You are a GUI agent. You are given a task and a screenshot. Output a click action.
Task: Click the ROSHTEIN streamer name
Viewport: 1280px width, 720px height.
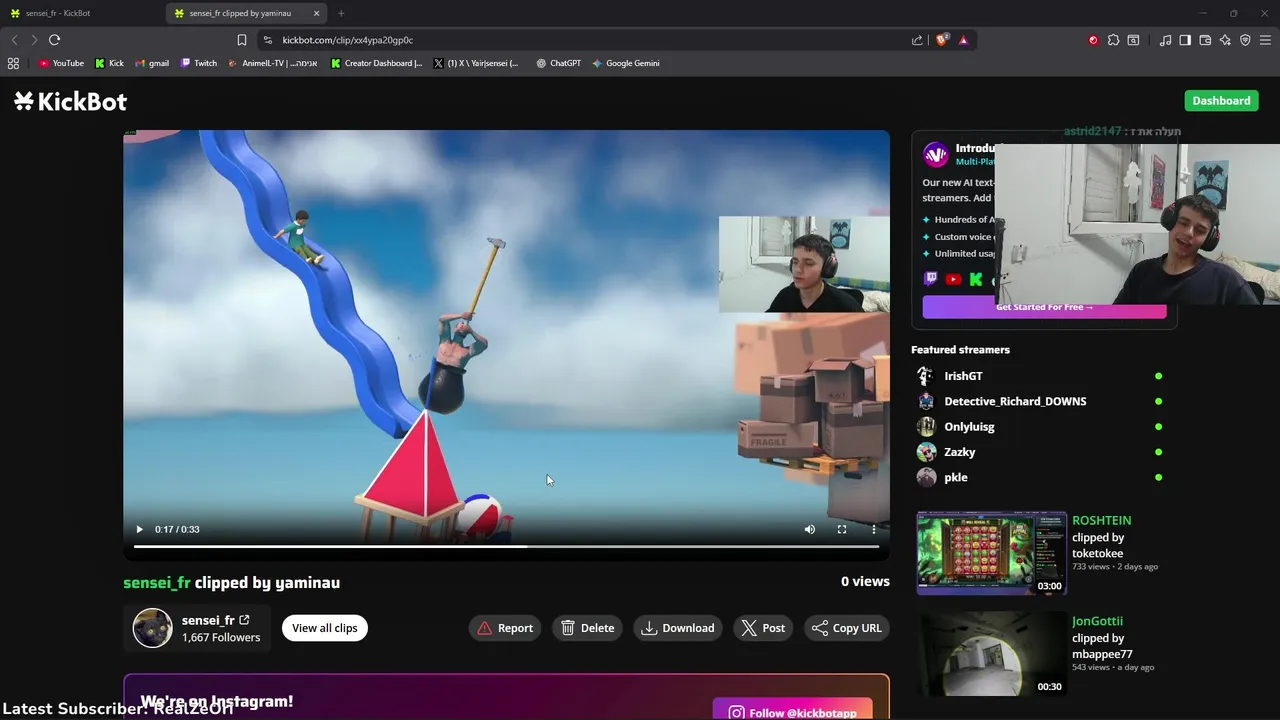click(1101, 521)
